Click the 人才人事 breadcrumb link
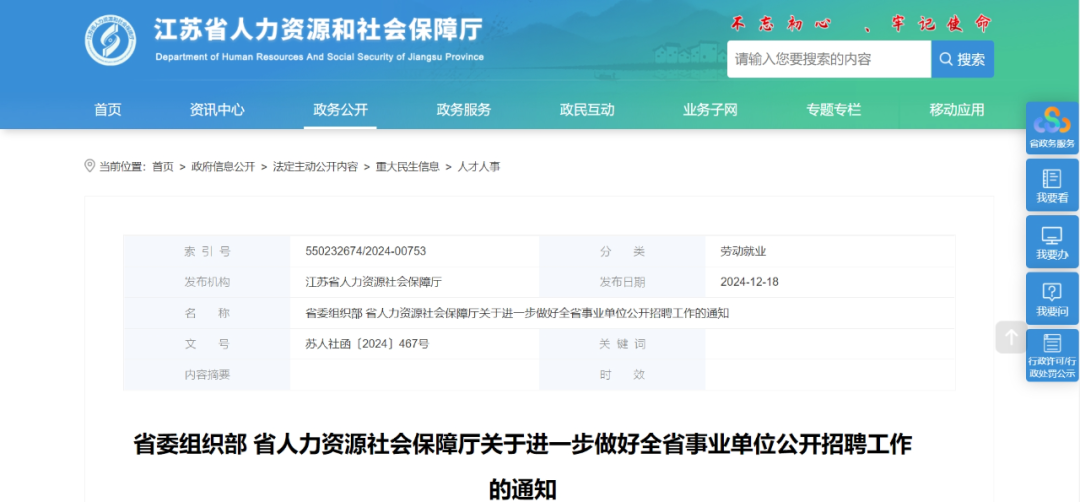The height and width of the screenshot is (502, 1080). [x=479, y=167]
